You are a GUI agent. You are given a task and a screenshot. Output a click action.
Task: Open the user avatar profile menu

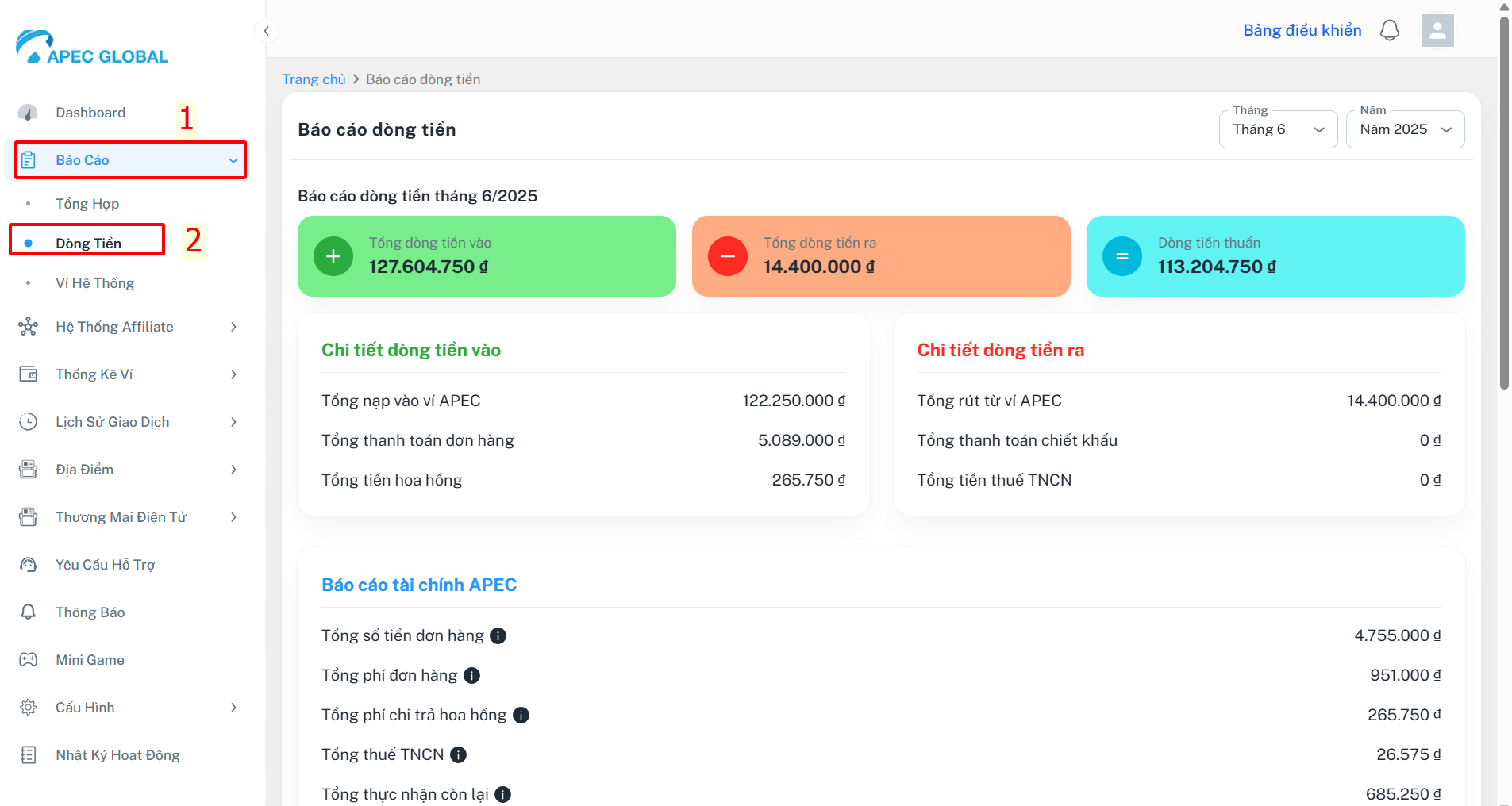click(1437, 30)
